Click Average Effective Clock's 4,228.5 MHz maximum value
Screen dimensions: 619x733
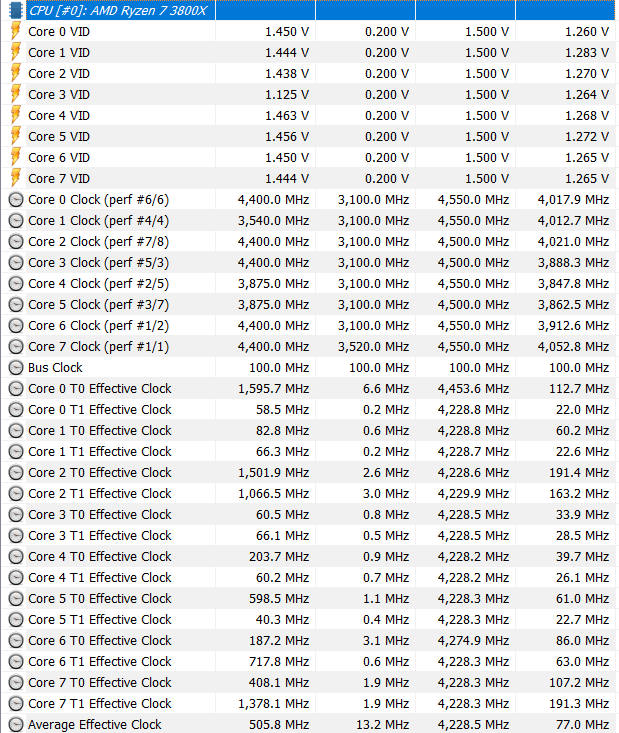click(x=473, y=724)
